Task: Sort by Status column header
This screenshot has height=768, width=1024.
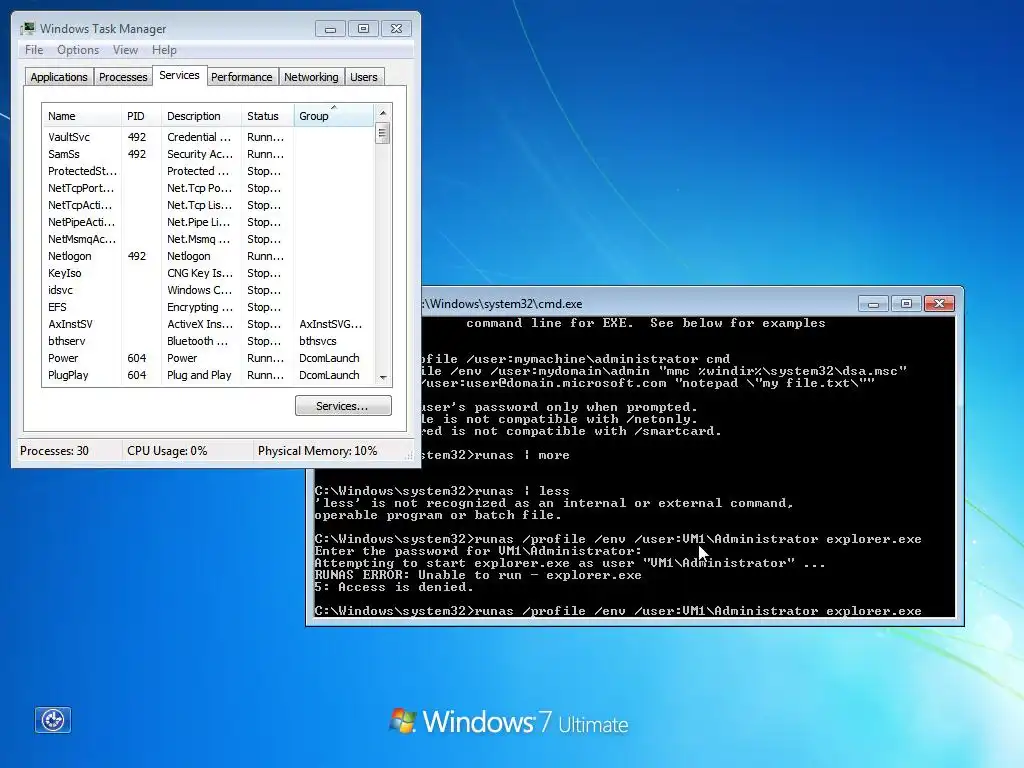Action: click(x=268, y=116)
